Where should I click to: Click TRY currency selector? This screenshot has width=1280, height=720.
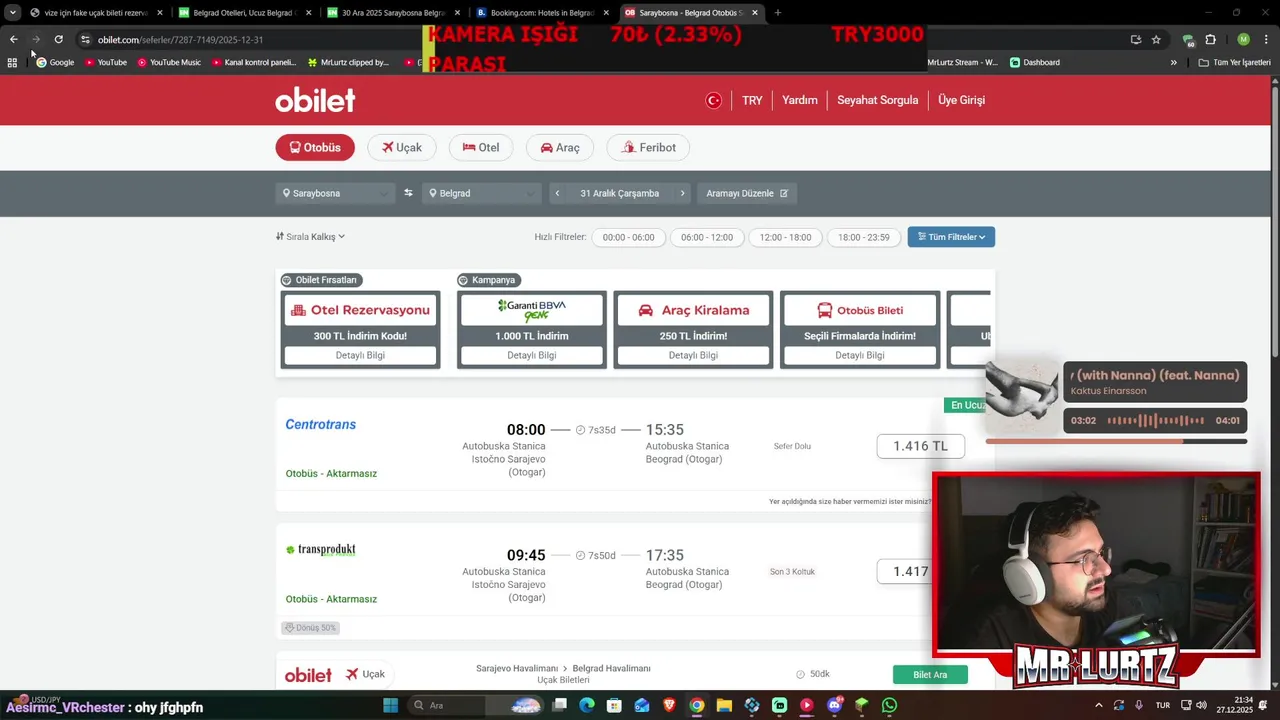[x=752, y=100]
